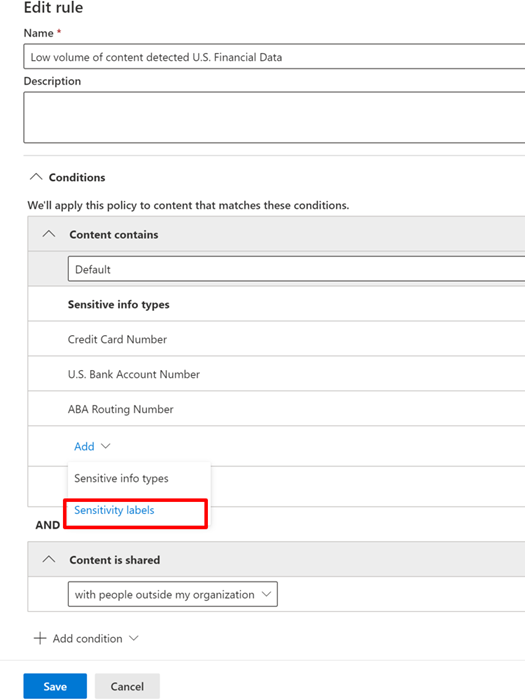Focus the rule Name input field
This screenshot has width=525, height=700.
pyautogui.click(x=274, y=57)
